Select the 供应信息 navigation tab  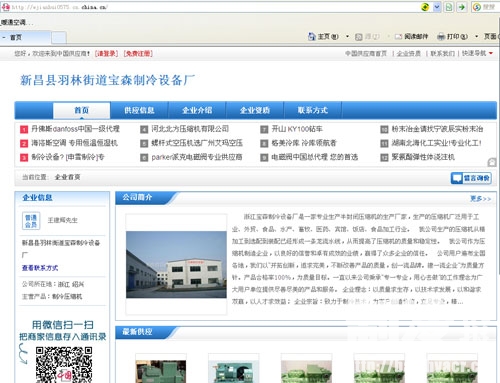click(x=139, y=110)
